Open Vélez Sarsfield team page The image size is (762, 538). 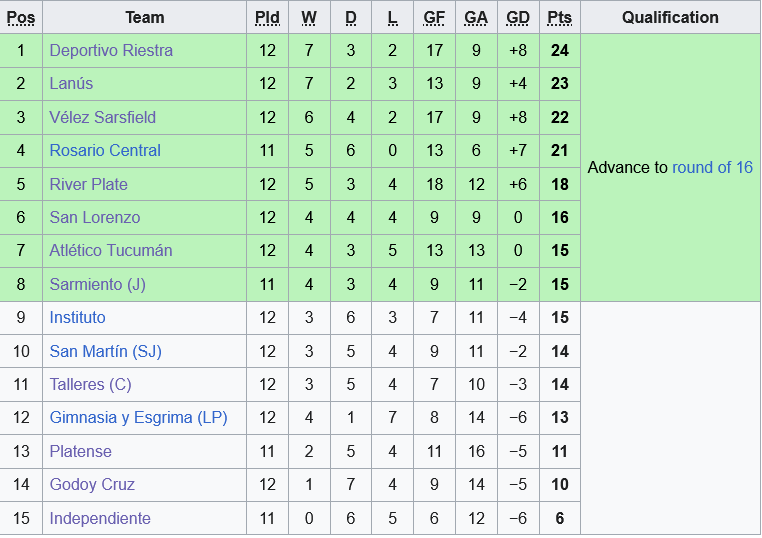(102, 117)
